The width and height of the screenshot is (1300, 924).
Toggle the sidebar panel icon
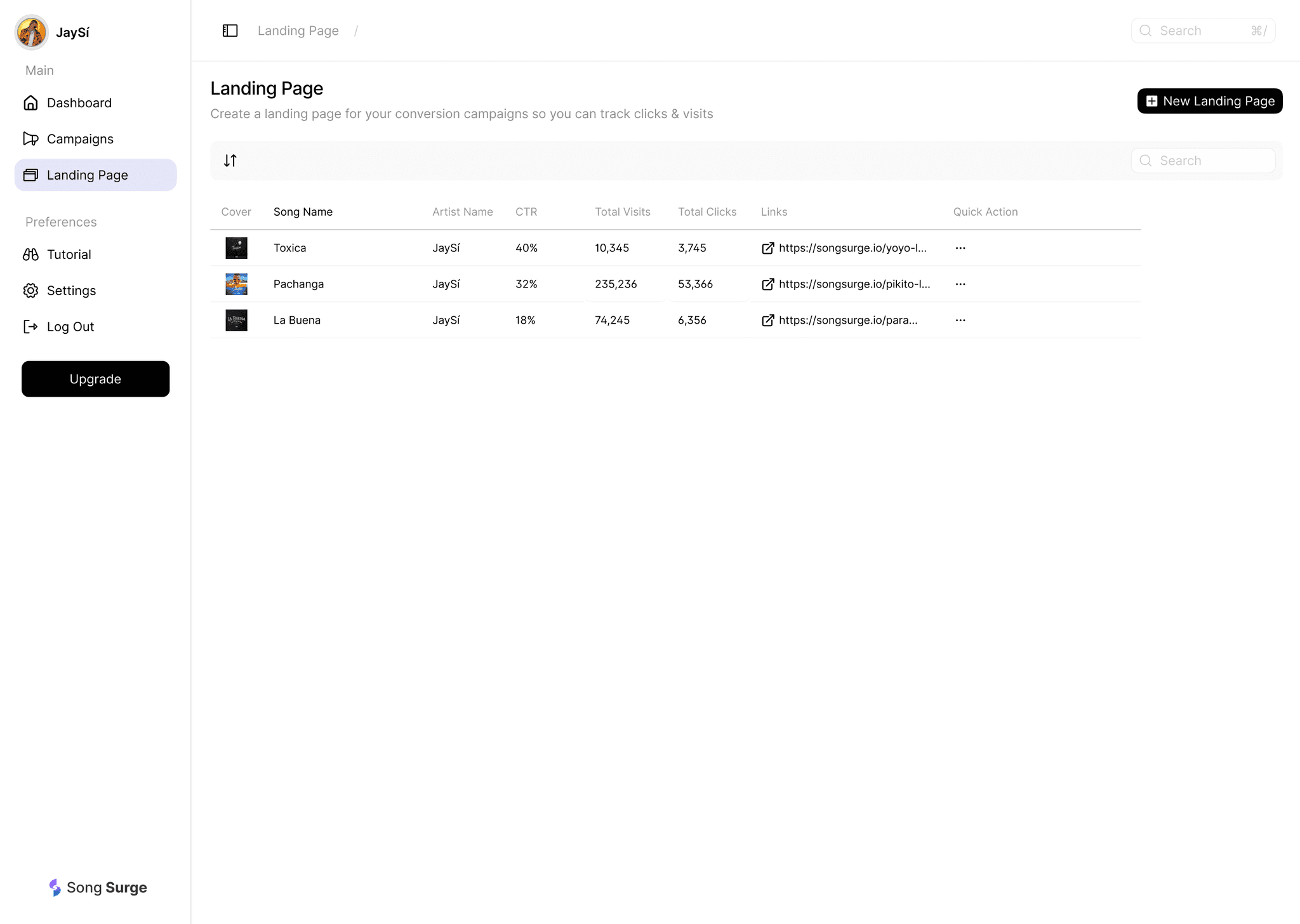[x=230, y=30]
